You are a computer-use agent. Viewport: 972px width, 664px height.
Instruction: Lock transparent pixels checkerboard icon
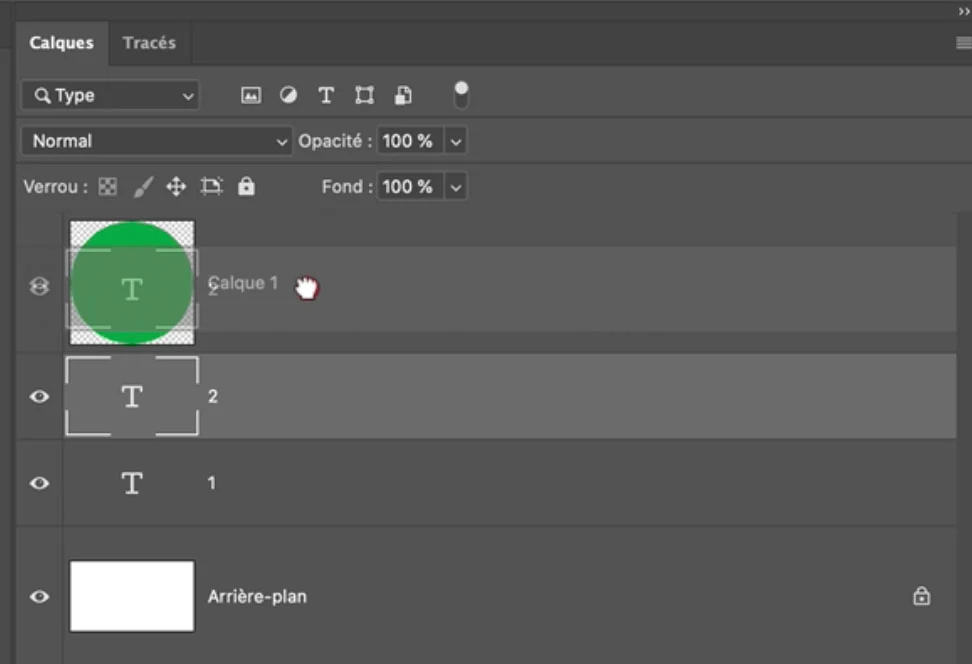coord(108,187)
